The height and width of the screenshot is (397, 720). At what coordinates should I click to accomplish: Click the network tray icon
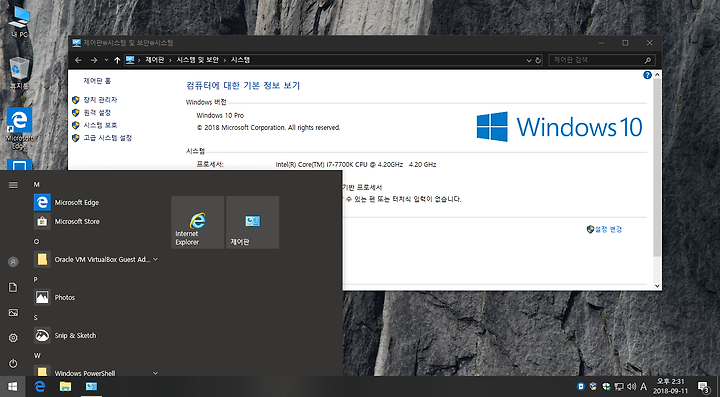point(619,386)
